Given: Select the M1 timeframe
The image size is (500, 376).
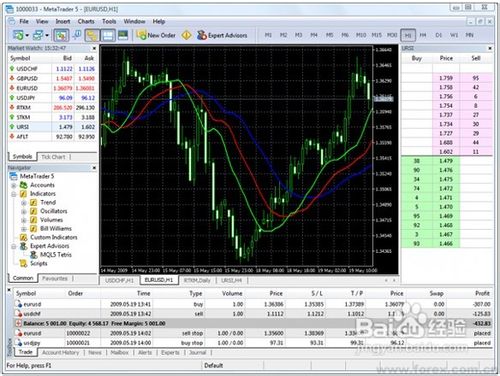Looking at the screenshot, I should 268,35.
